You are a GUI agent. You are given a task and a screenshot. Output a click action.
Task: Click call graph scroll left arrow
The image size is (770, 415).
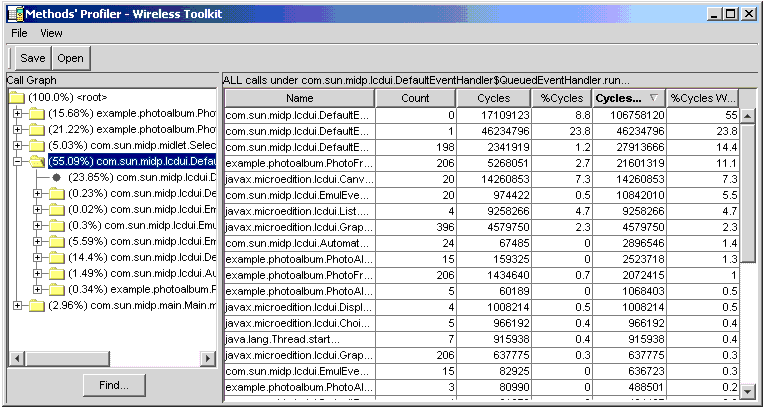[17, 359]
